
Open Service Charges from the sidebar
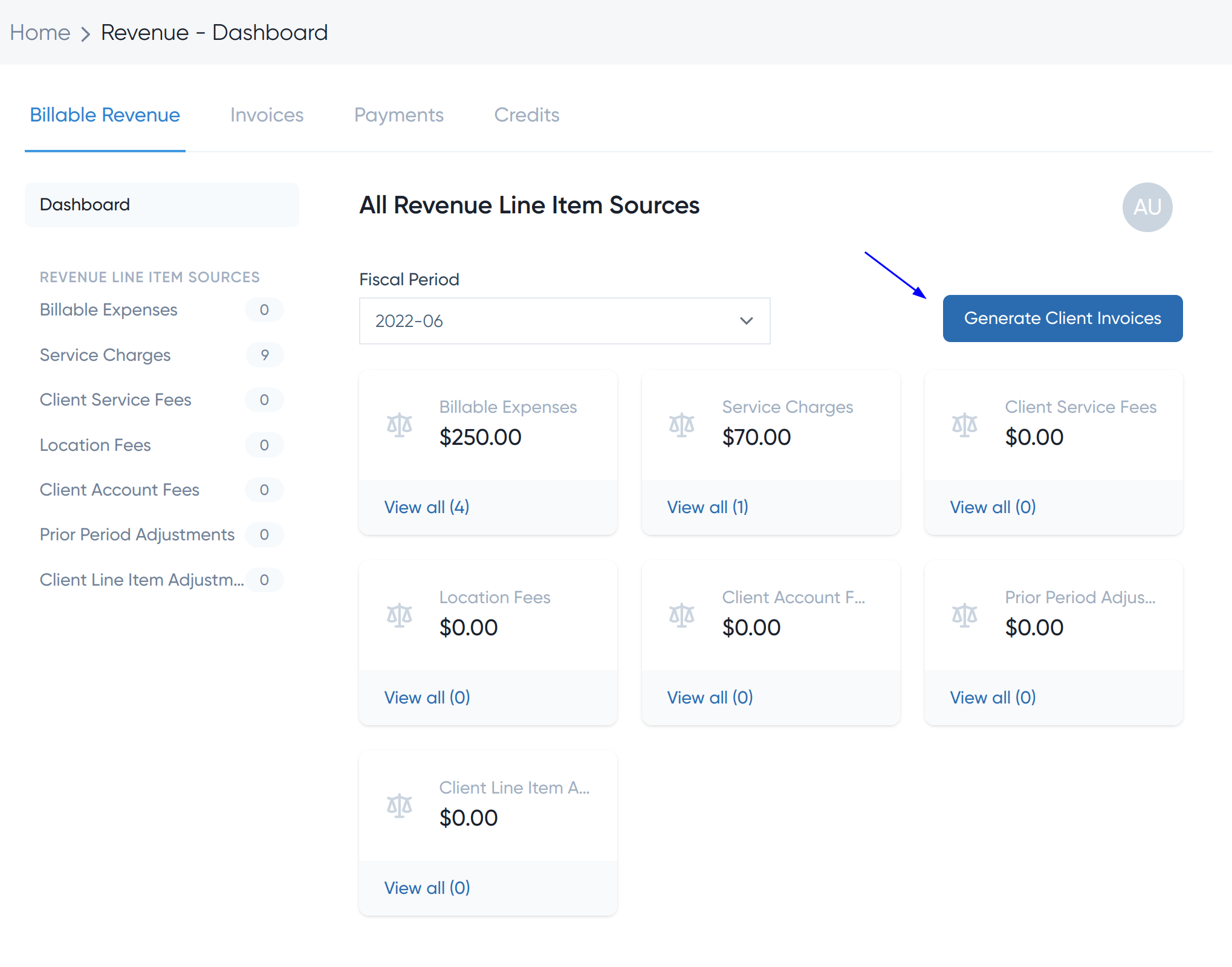click(105, 355)
